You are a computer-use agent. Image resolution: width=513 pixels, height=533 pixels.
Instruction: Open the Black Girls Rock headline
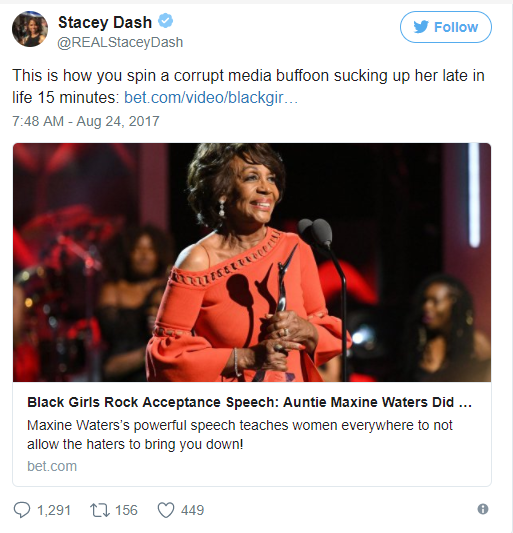click(x=250, y=402)
